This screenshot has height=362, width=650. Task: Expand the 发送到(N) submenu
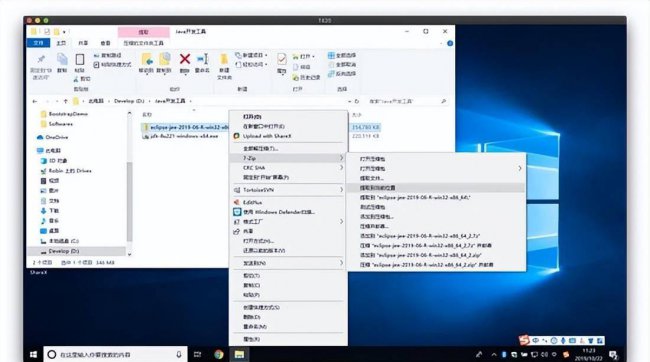coord(341,263)
